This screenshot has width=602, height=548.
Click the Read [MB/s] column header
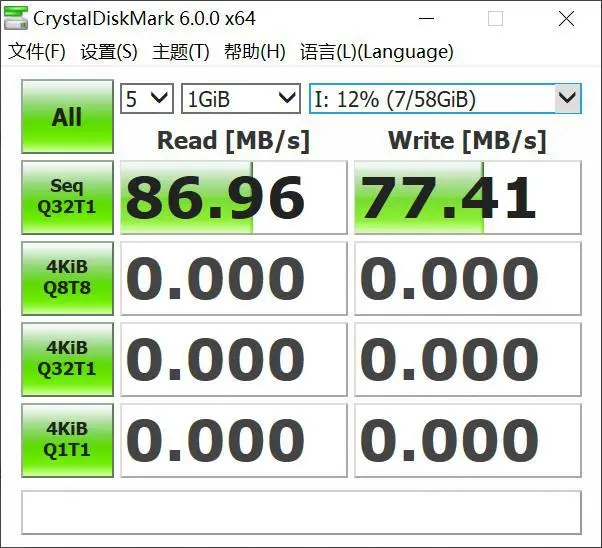[x=233, y=141]
